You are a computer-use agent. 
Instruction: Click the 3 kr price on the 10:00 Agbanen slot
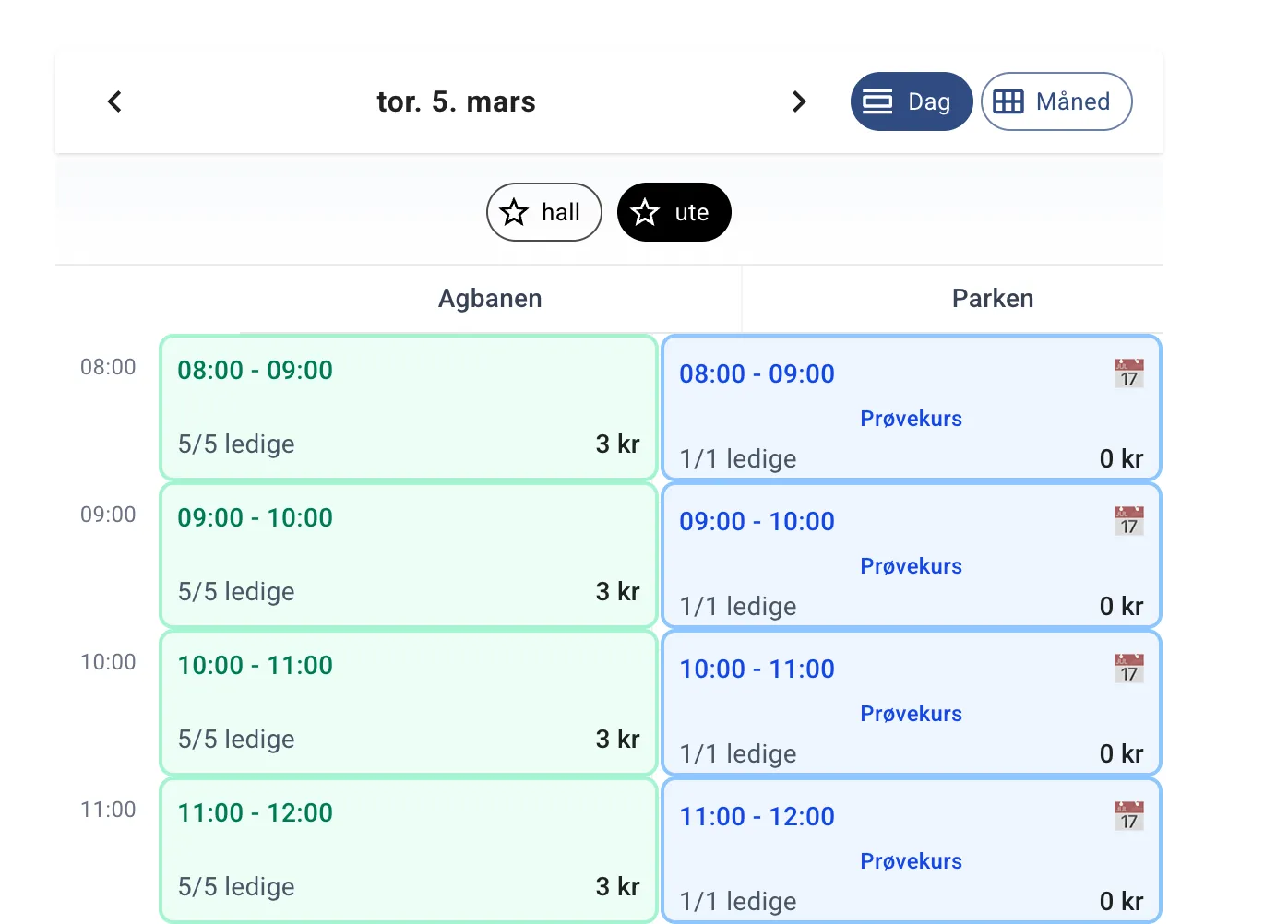tap(617, 738)
